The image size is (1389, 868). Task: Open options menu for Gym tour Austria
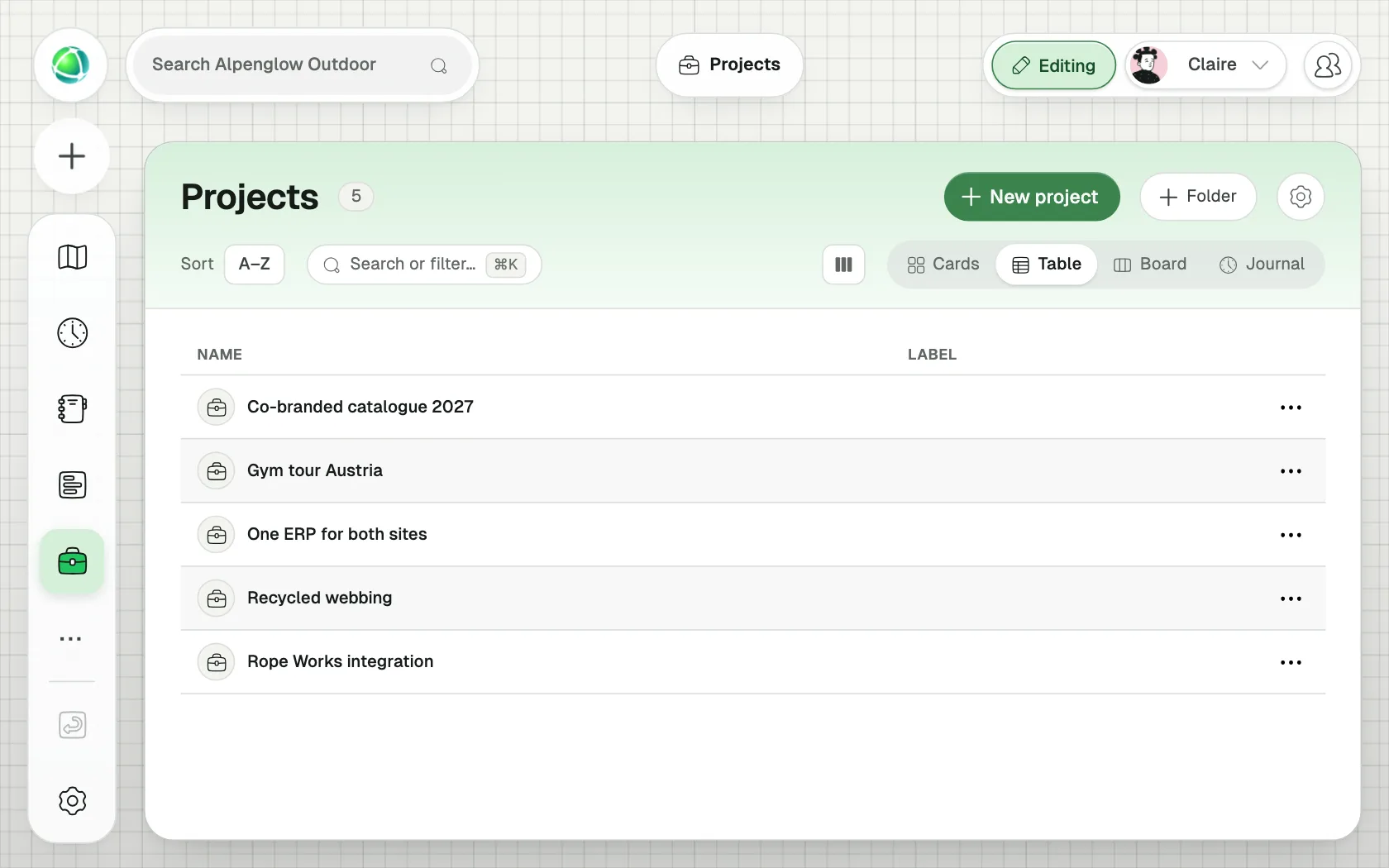pyautogui.click(x=1291, y=471)
